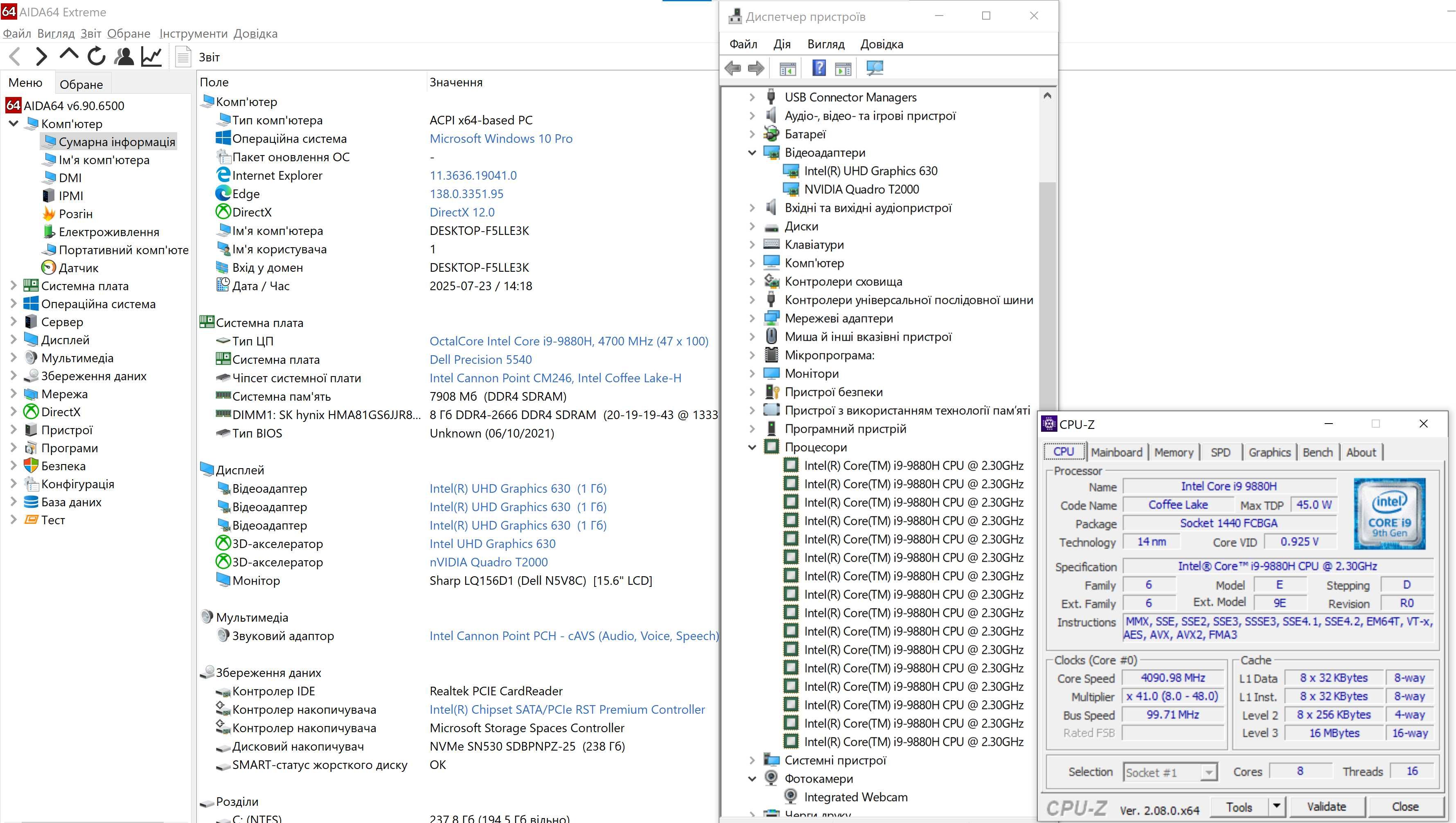Click the Validate button in CPU-Z
This screenshot has width=1456, height=823.
pos(1326,807)
